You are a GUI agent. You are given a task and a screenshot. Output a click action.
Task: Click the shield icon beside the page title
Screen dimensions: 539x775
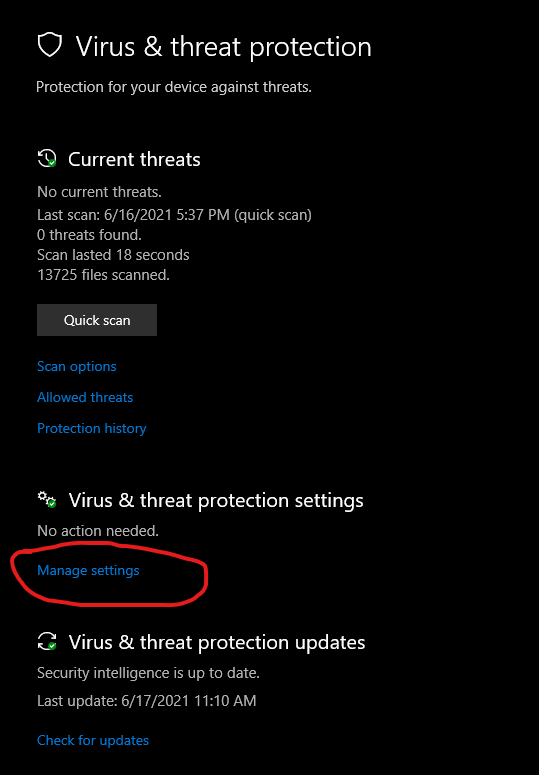pos(50,45)
